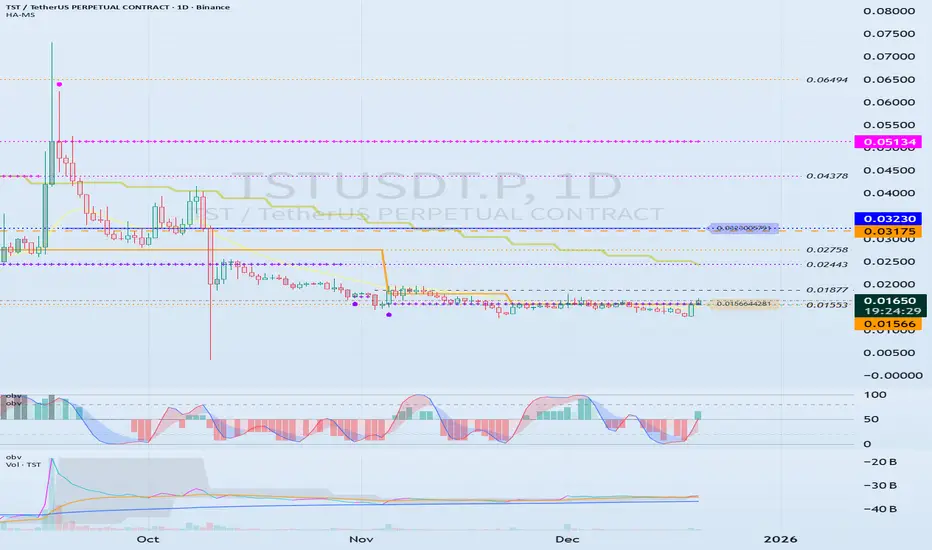Click the Dec date on time axis
932x550 pixels.
(x=567, y=539)
